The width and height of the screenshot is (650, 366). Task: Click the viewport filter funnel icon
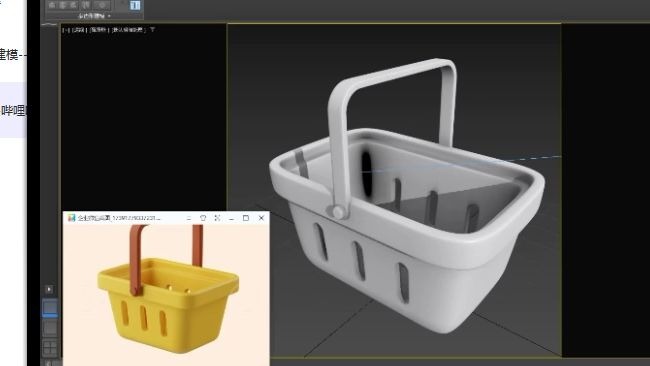click(153, 30)
